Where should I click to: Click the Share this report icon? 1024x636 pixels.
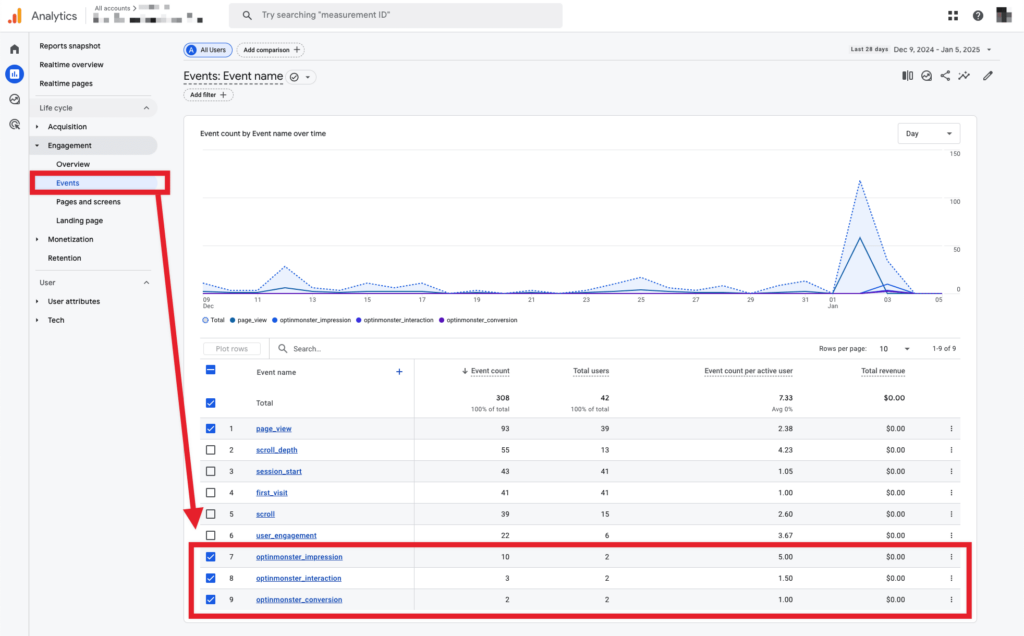(945, 76)
